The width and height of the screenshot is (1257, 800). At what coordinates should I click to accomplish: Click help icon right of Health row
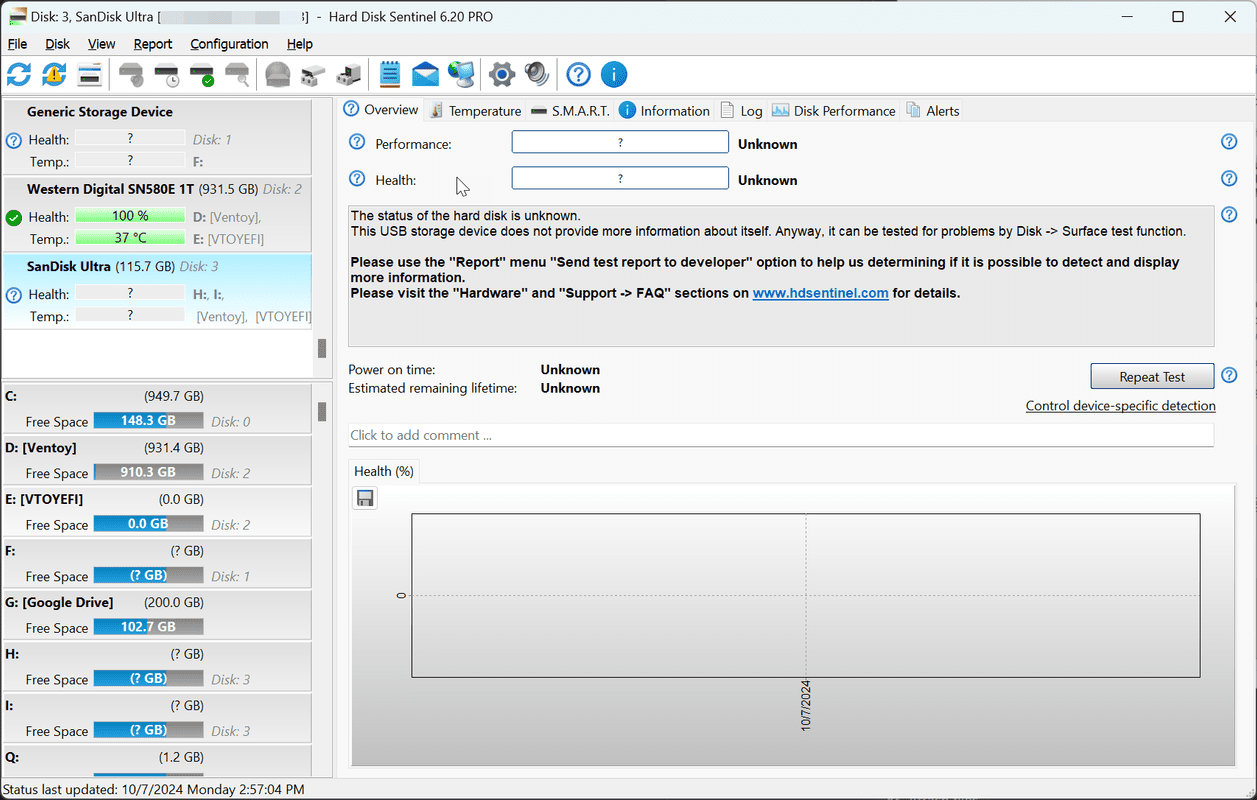1229,178
